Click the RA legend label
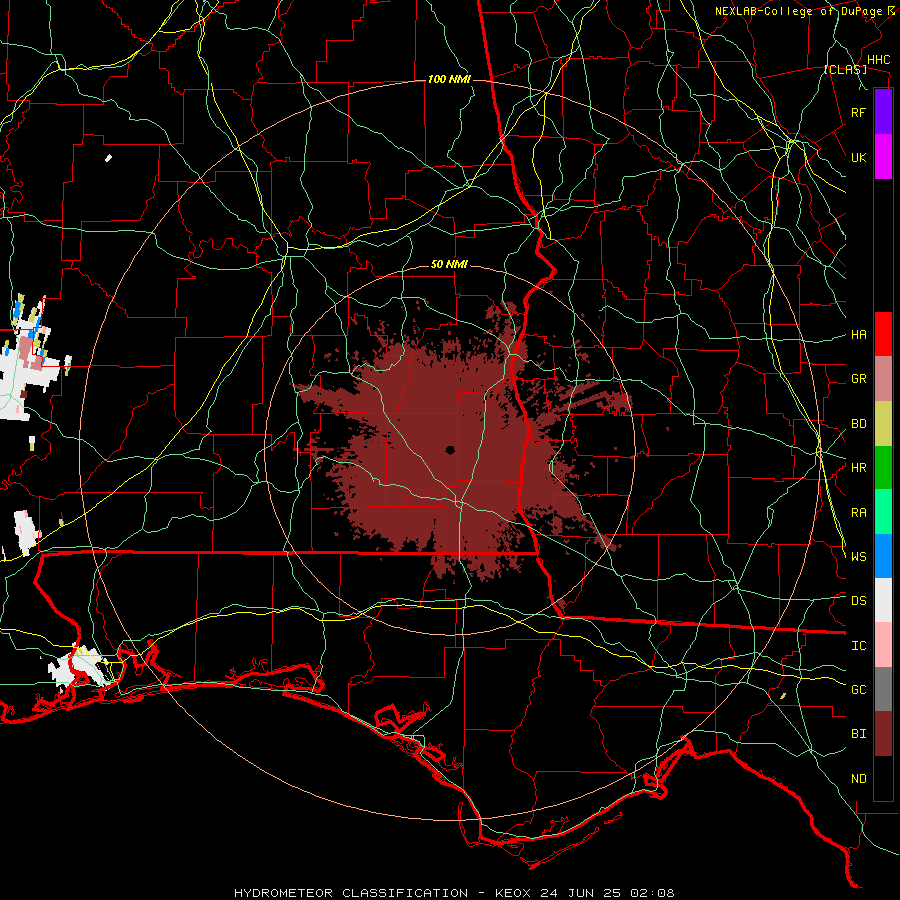 (x=859, y=513)
